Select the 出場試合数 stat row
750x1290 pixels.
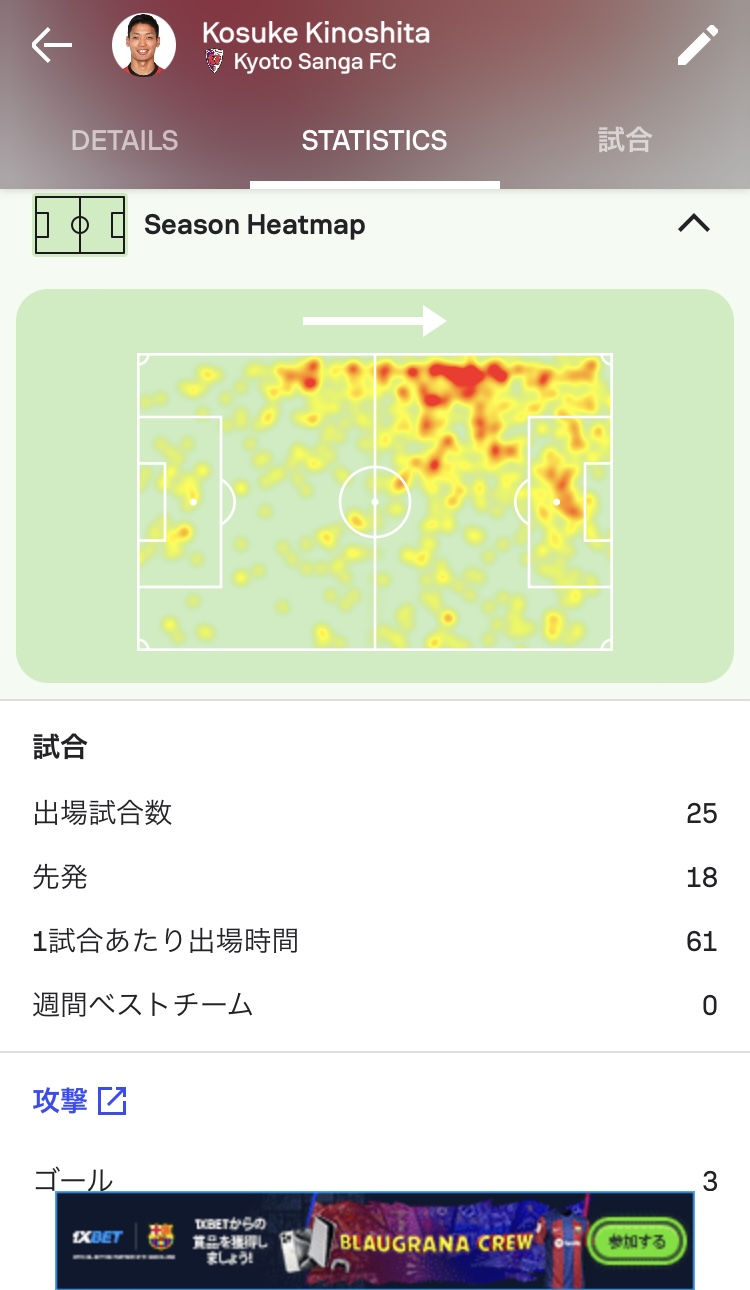(x=375, y=813)
